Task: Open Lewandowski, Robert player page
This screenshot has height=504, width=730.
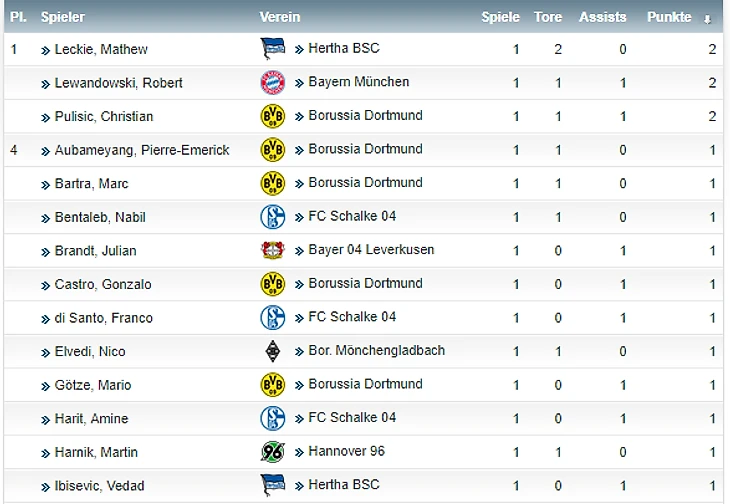Action: coord(118,83)
